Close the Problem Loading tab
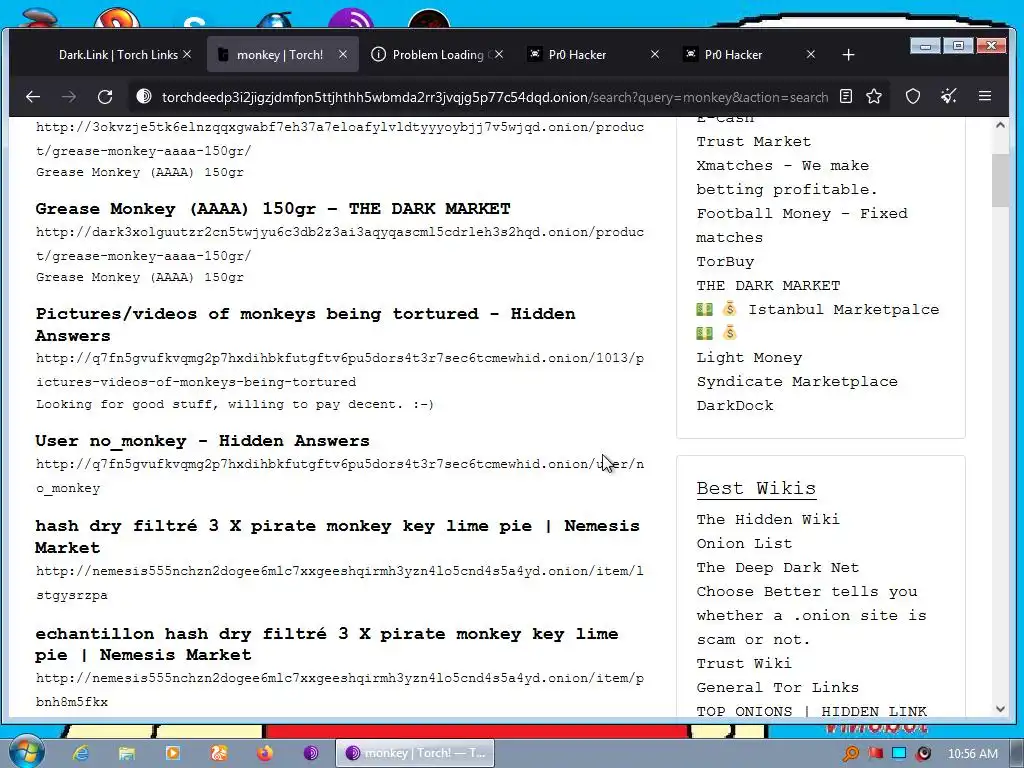This screenshot has width=1024, height=768. [499, 54]
